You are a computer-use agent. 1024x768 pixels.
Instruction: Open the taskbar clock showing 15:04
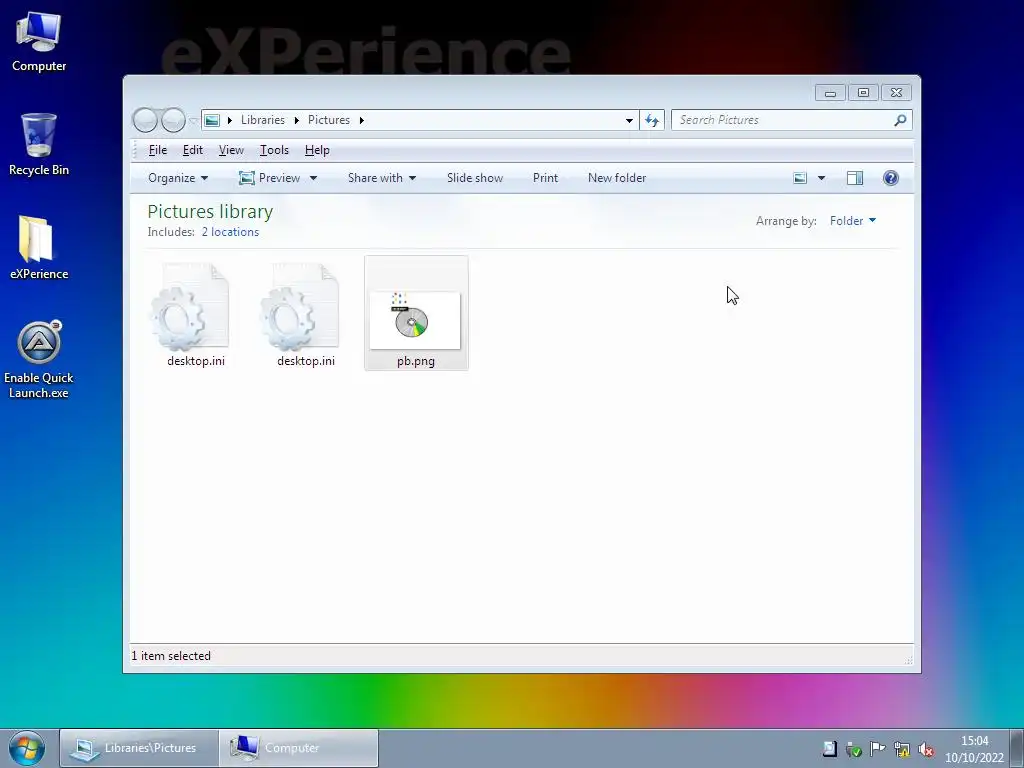coord(974,749)
